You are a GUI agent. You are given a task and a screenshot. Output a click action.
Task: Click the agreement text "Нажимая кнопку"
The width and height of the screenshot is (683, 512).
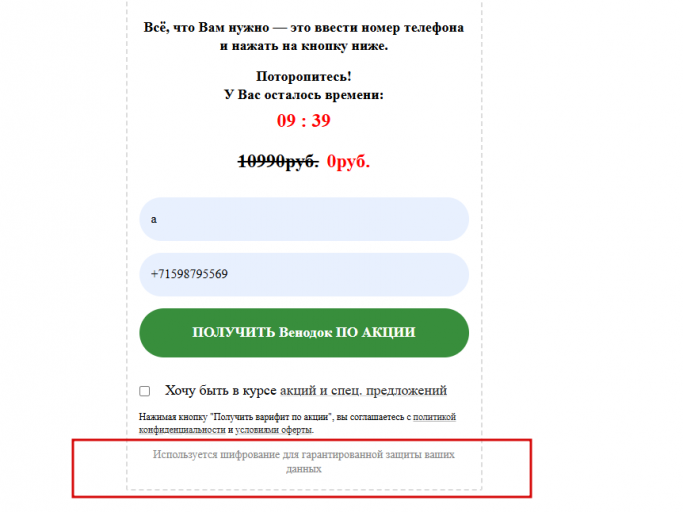click(173, 417)
